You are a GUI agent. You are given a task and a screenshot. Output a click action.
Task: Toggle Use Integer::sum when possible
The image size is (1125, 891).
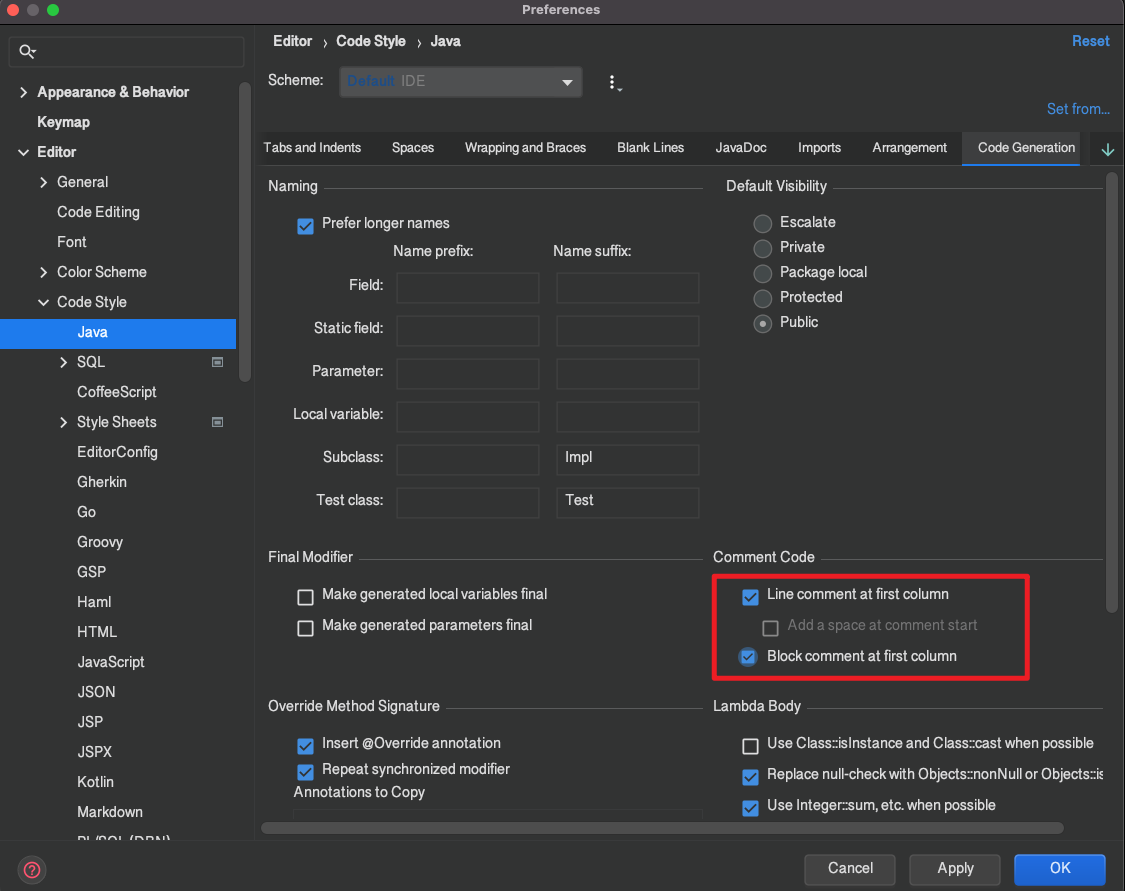(750, 808)
